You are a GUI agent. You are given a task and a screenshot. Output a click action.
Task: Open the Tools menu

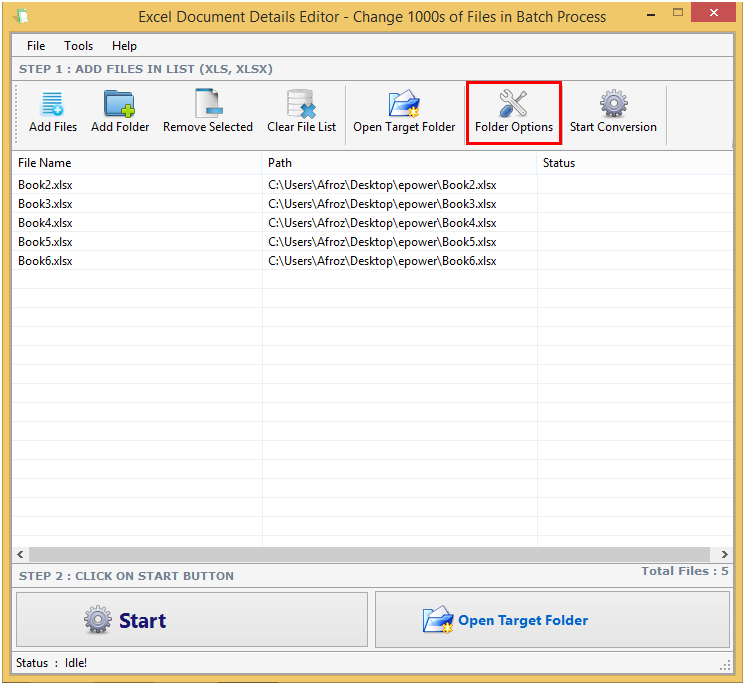tap(78, 46)
